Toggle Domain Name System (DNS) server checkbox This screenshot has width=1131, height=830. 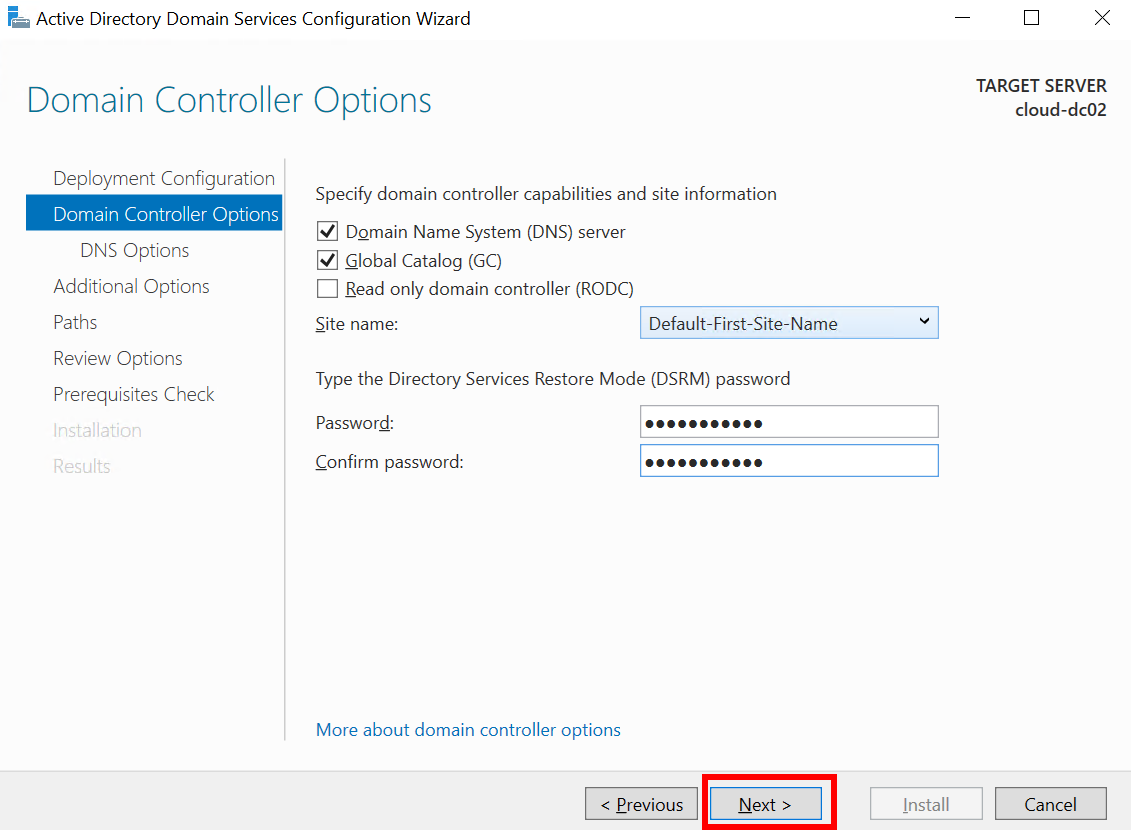click(x=327, y=231)
